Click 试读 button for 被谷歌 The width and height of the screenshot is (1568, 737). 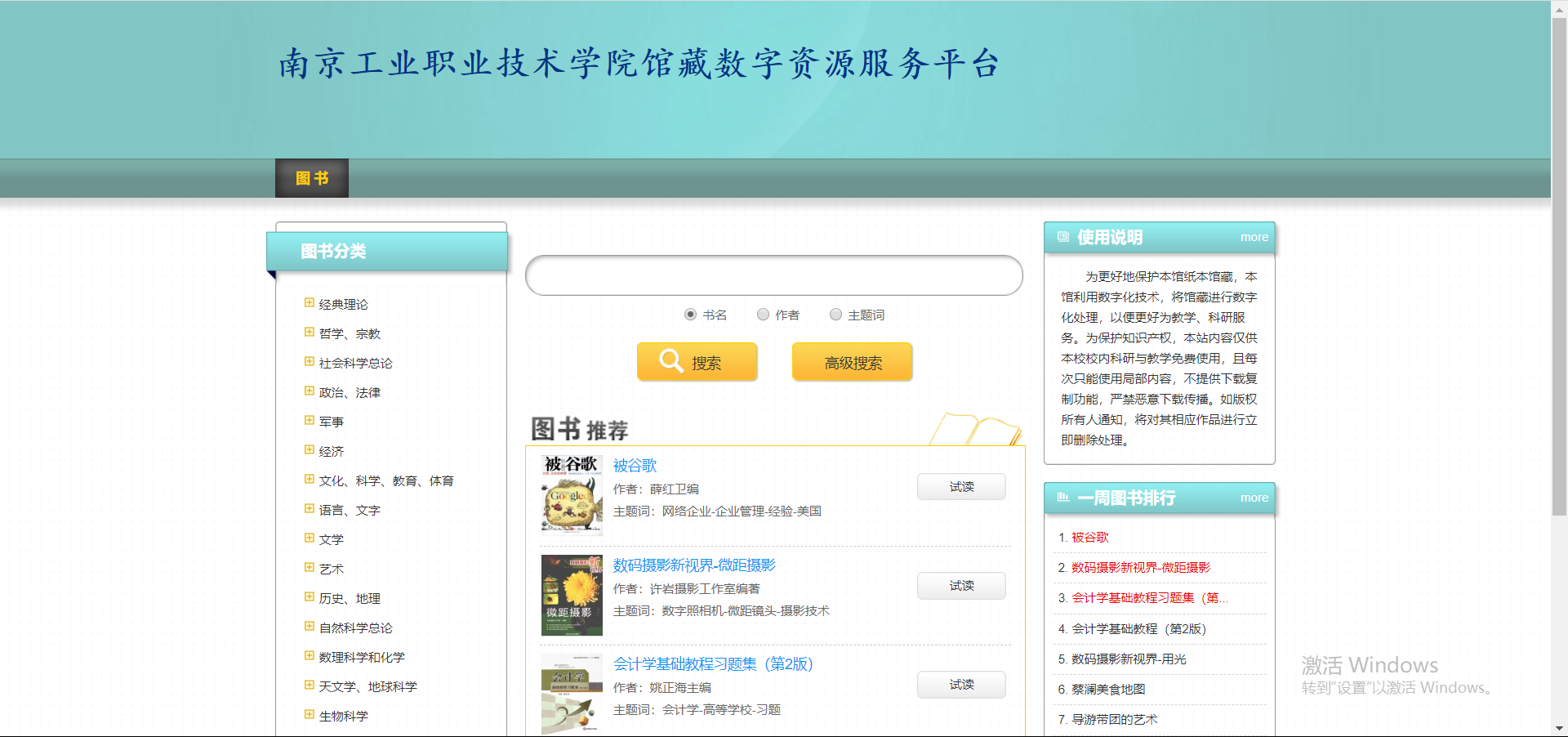point(961,487)
